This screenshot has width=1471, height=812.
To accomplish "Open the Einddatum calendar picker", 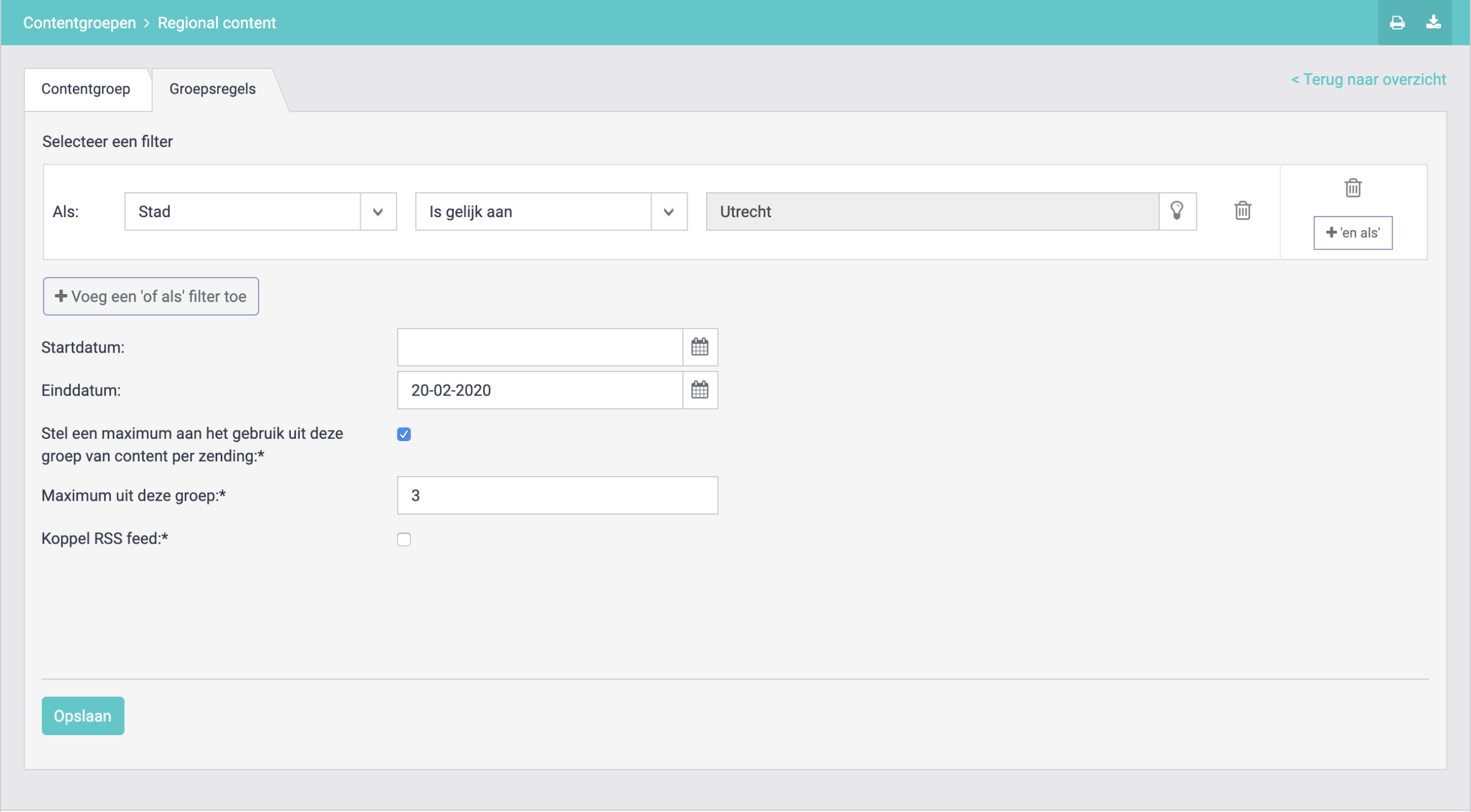I will coord(699,390).
